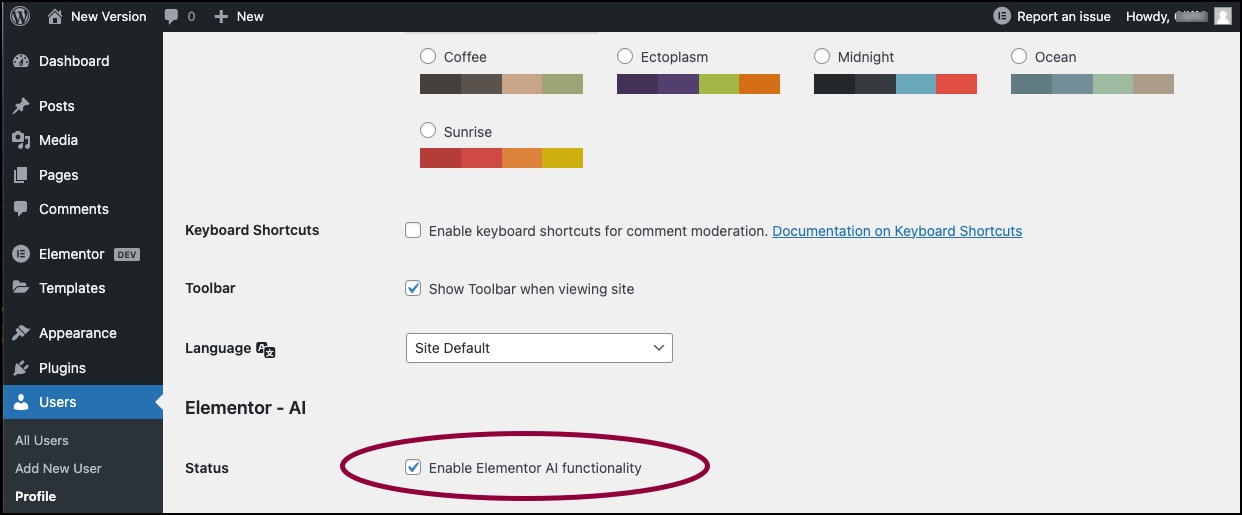Click the Appearance paintbrush icon
Viewport: 1242px width, 515px height.
(21, 333)
